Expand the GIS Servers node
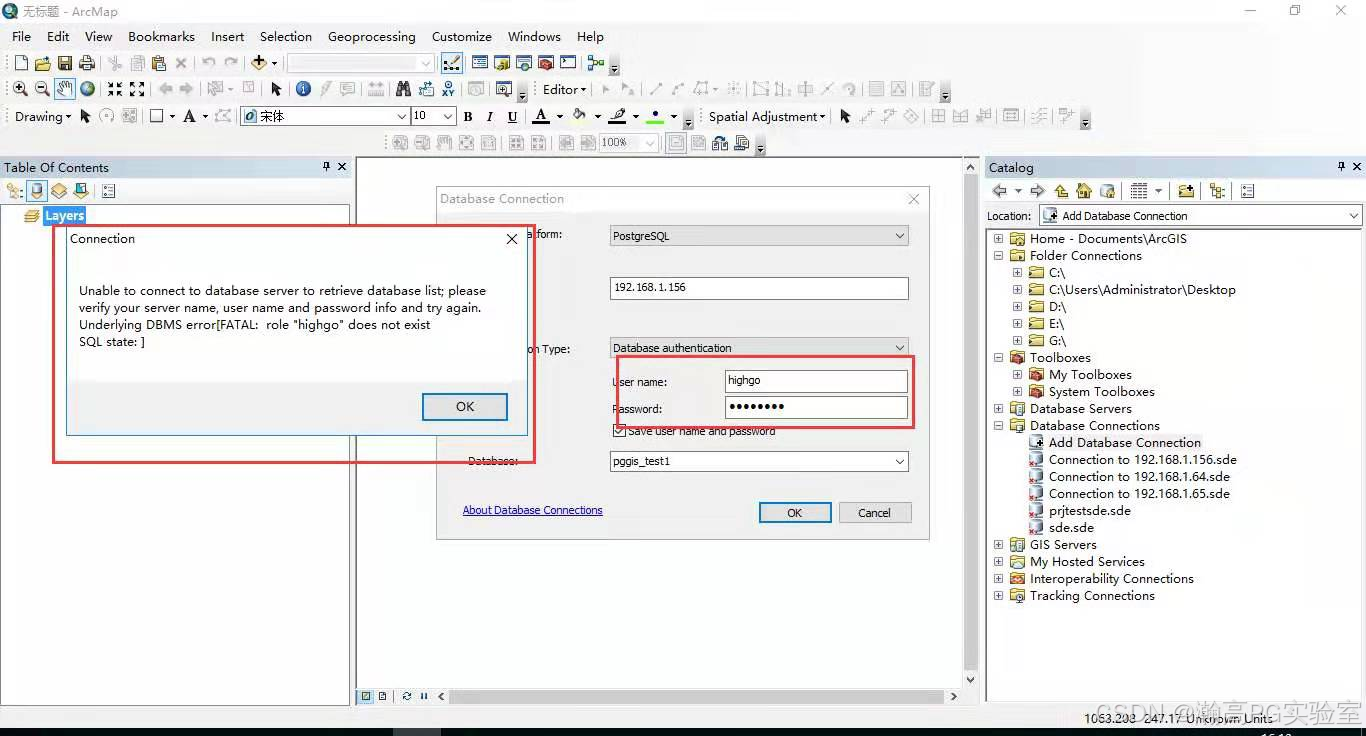The height and width of the screenshot is (736, 1366). pos(998,545)
